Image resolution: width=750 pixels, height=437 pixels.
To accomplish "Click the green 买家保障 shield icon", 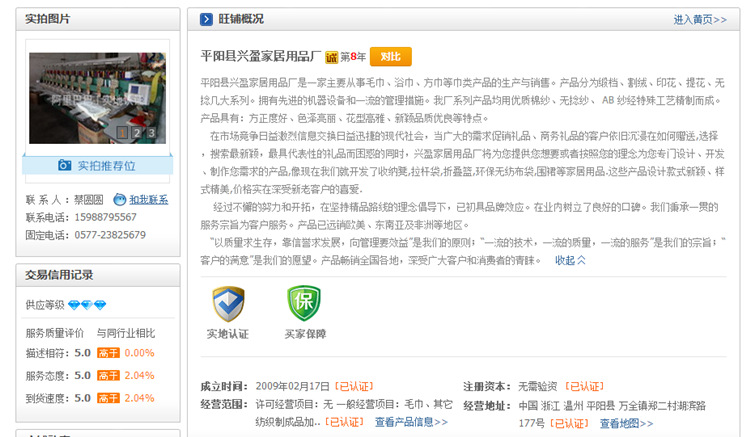I will [304, 304].
